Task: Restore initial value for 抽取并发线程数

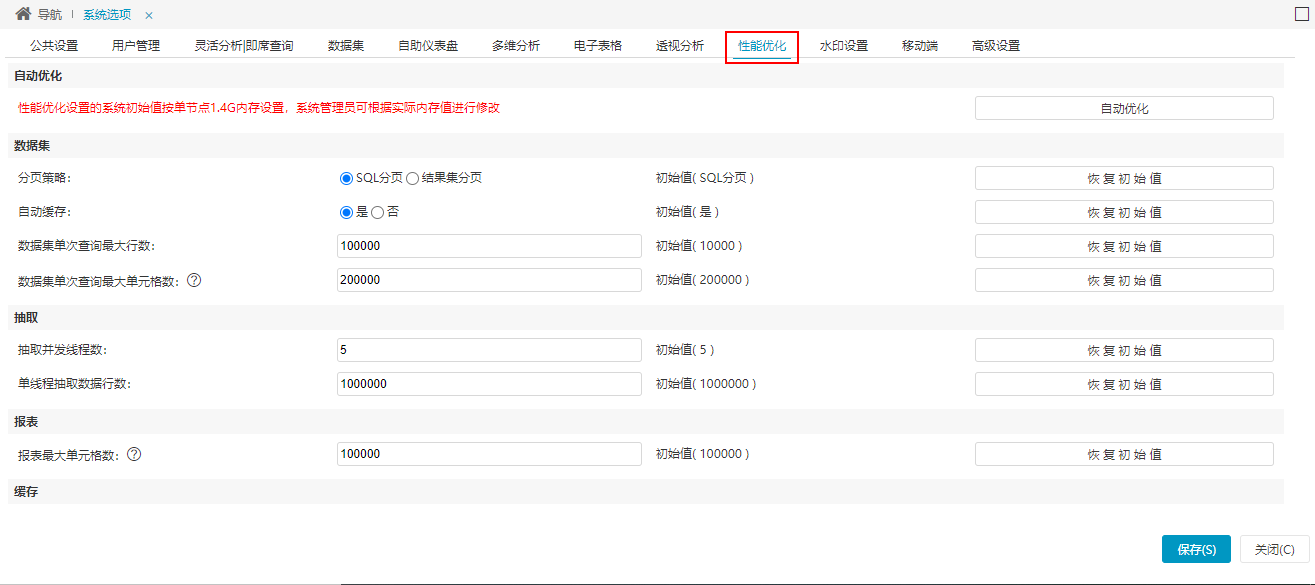Action: pyautogui.click(x=1124, y=350)
